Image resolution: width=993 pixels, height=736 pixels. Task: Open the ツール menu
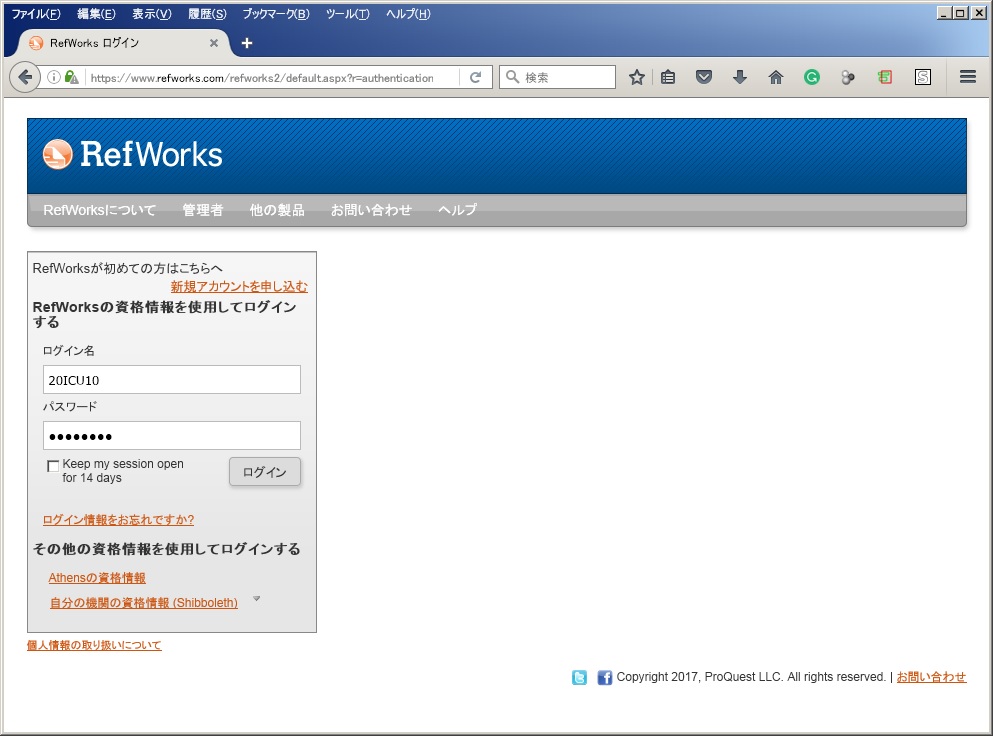pyautogui.click(x=348, y=13)
